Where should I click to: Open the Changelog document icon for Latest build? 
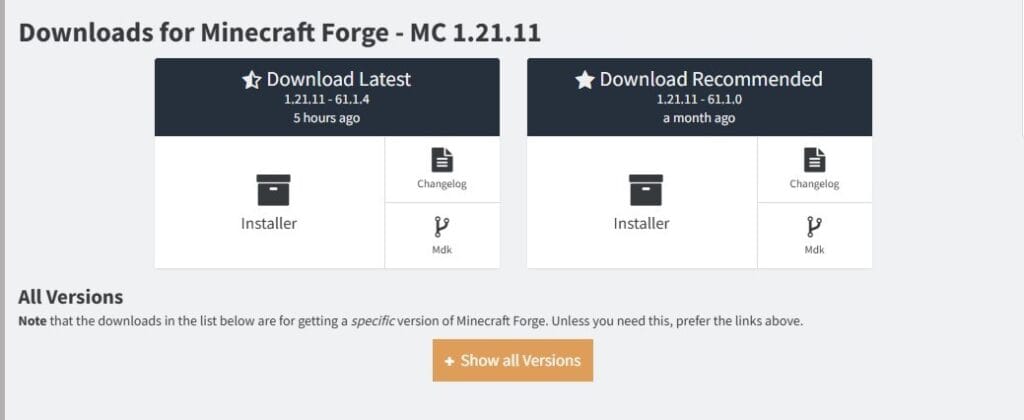point(442,159)
